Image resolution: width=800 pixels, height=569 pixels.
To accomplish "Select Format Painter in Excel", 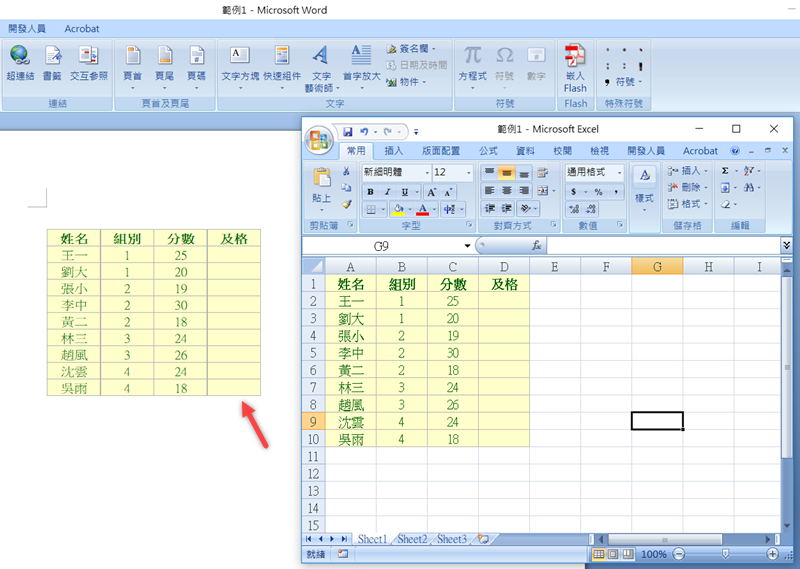I will [x=346, y=204].
